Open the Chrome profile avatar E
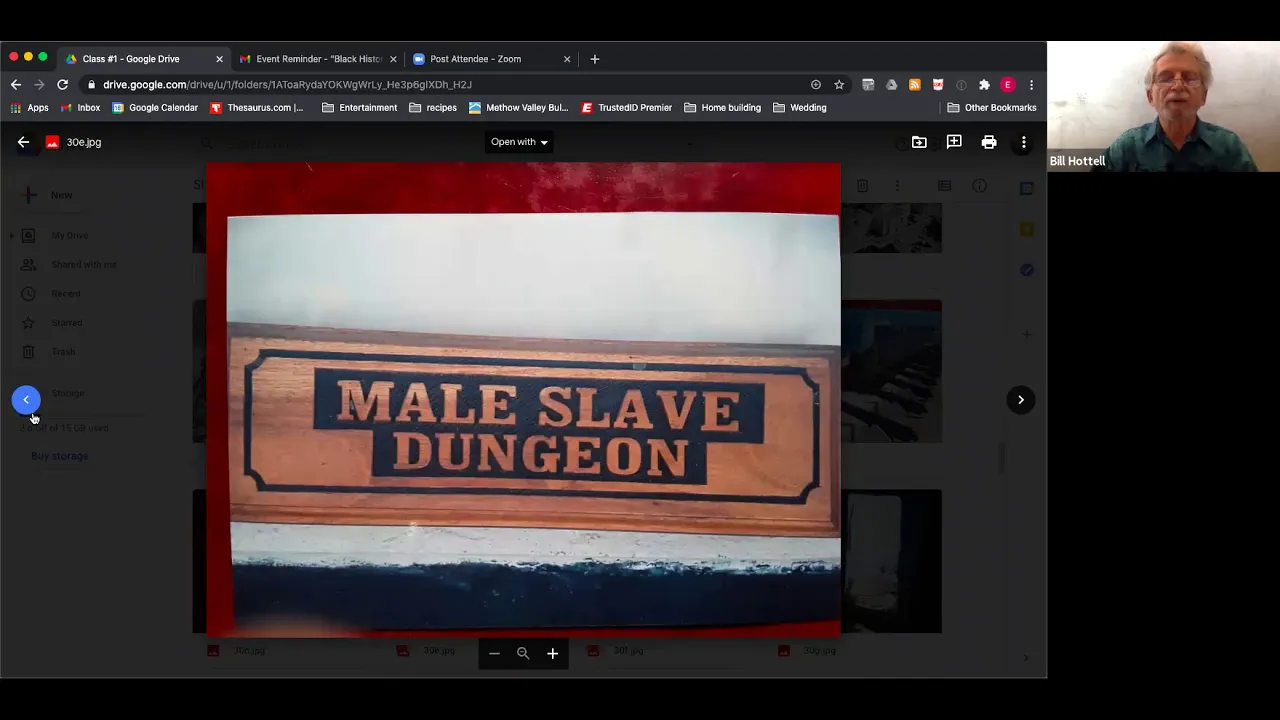 pos(1008,85)
